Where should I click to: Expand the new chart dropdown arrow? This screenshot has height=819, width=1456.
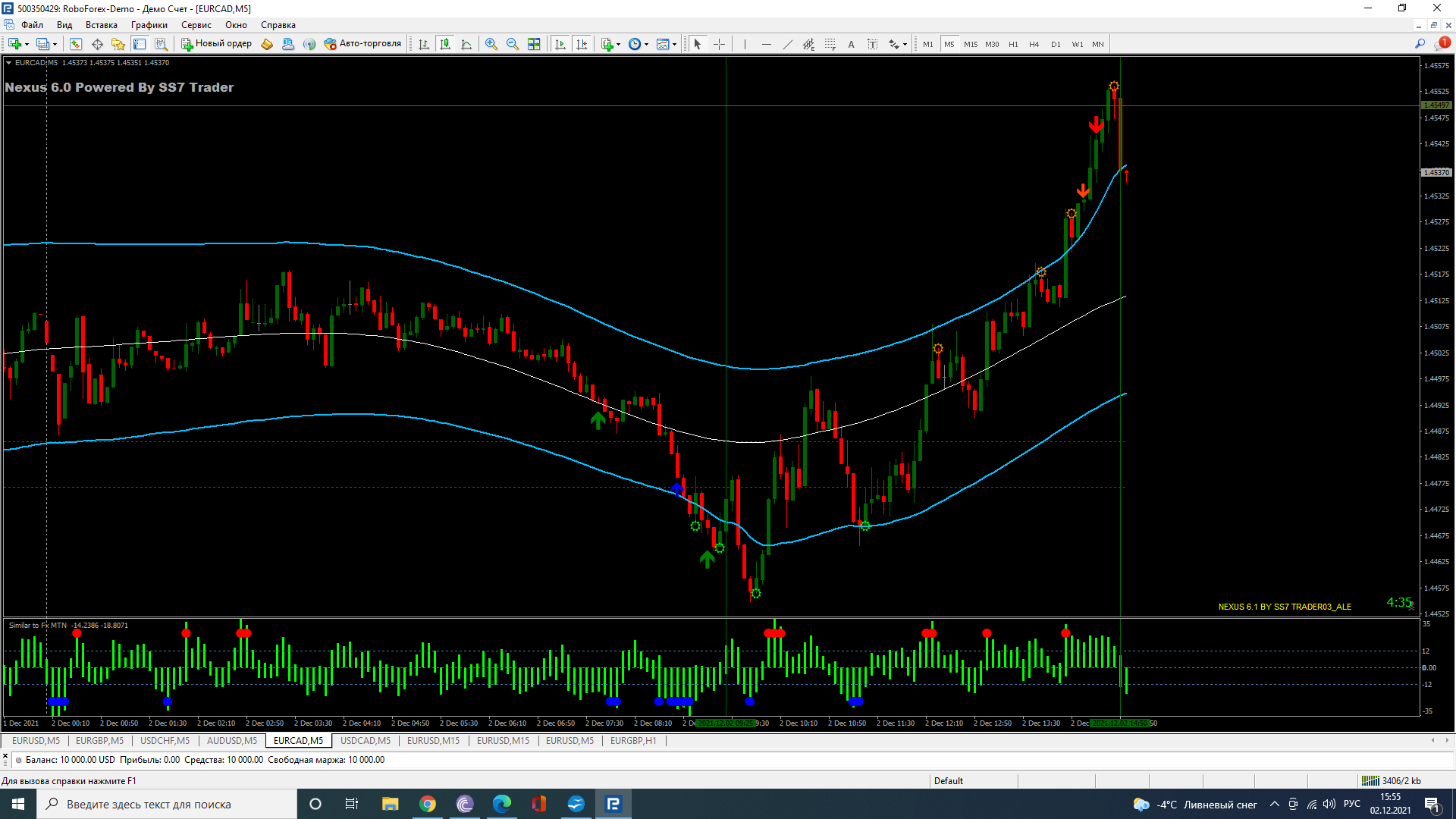(27, 44)
